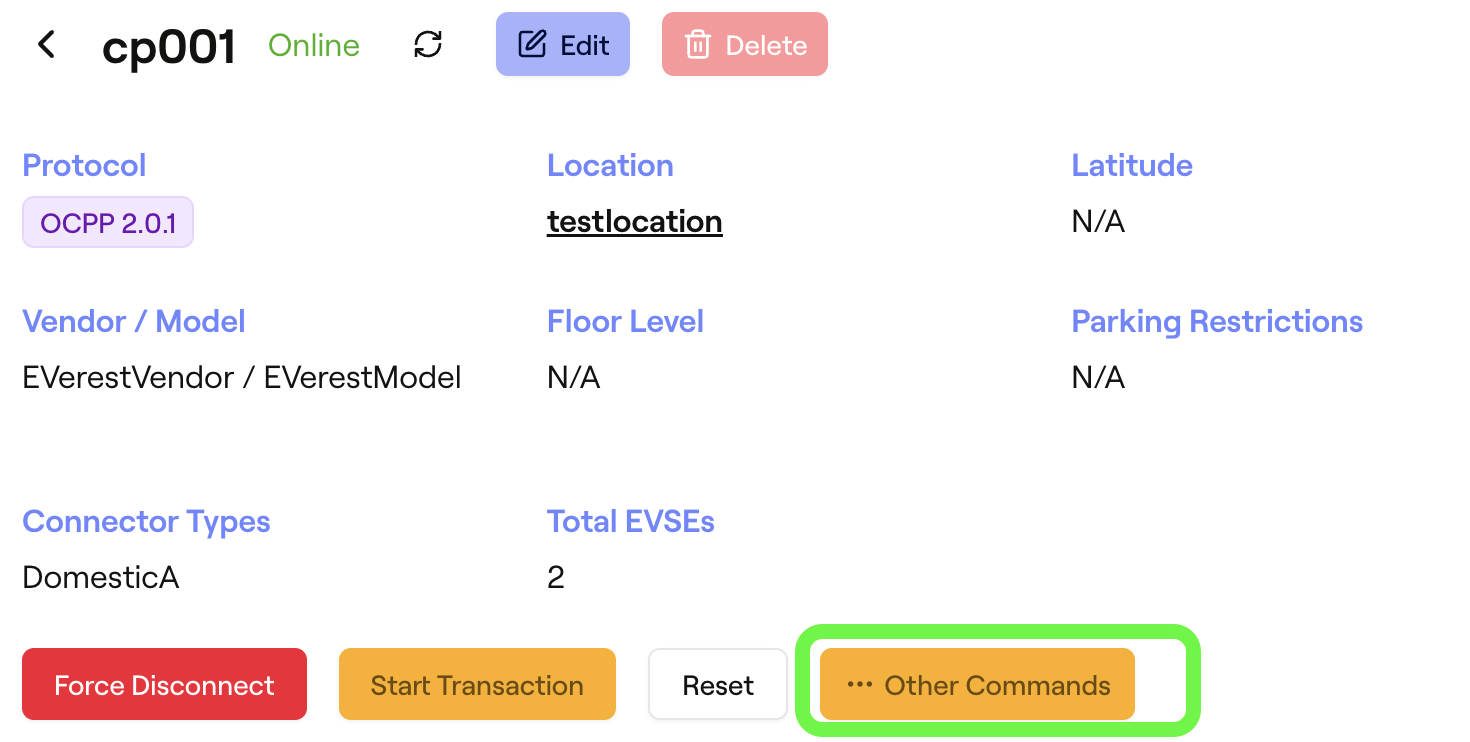Click the cp001 station title
This screenshot has height=742, width=1470.
[x=169, y=46]
